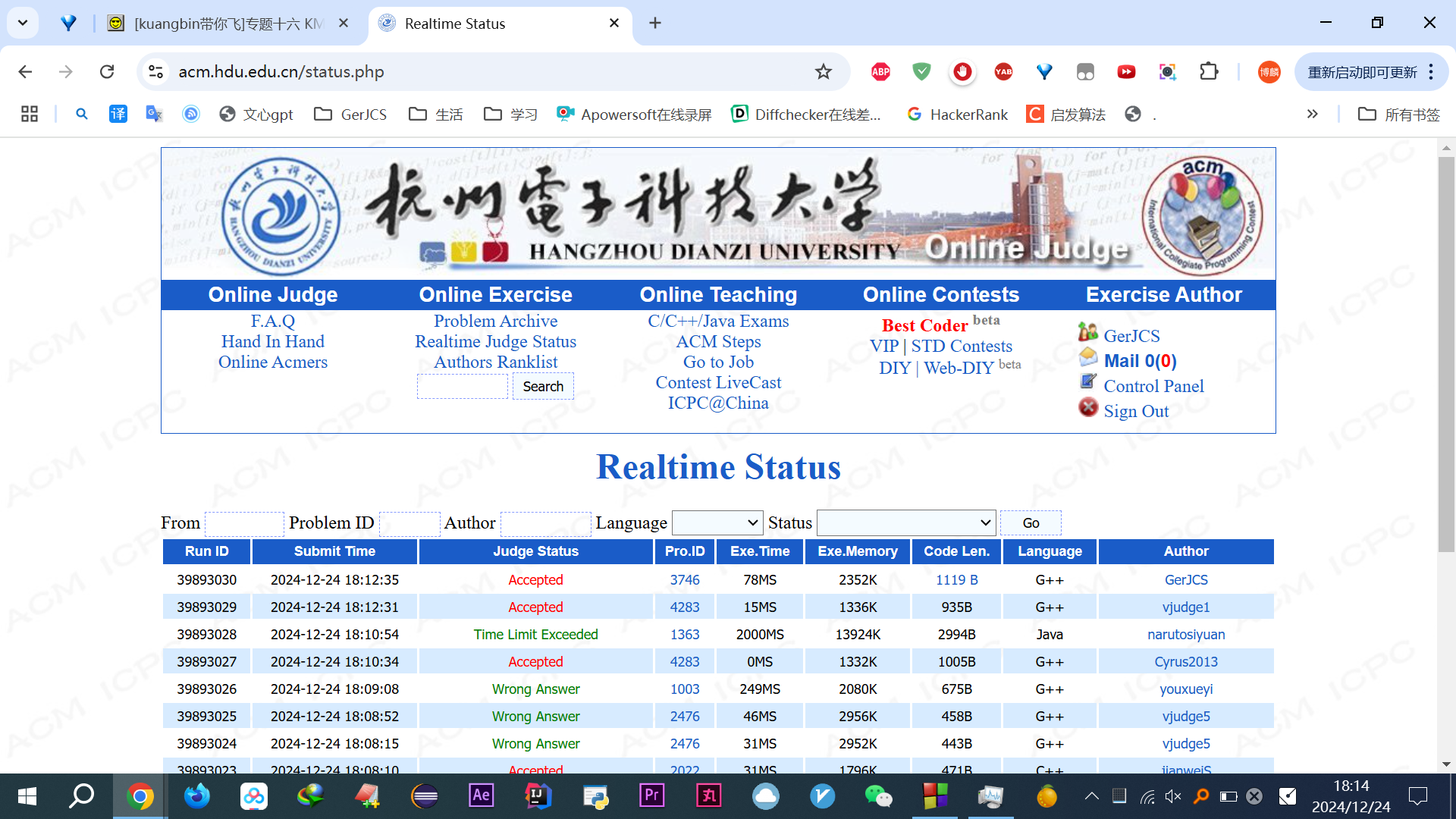
Task: Expand the Status dropdown filter
Action: tap(906, 522)
